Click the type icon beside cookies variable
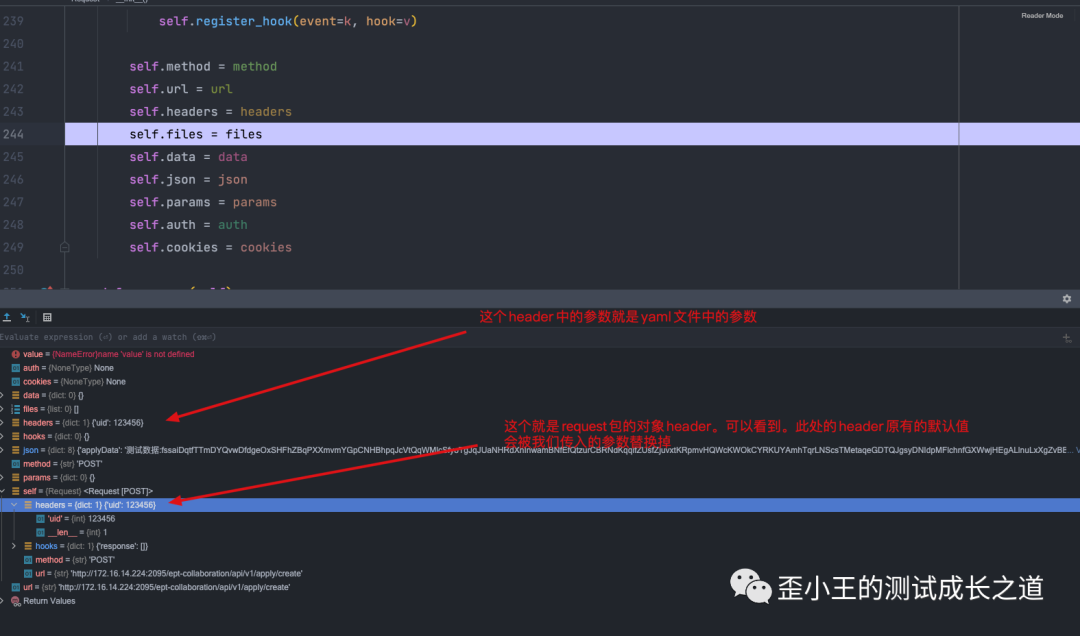This screenshot has width=1080, height=636. [15, 382]
